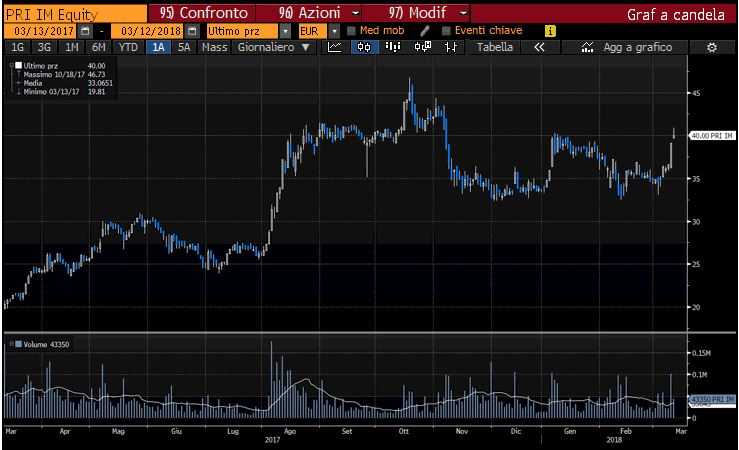
Task: Click the Gen month axis label
Action: 570,431
